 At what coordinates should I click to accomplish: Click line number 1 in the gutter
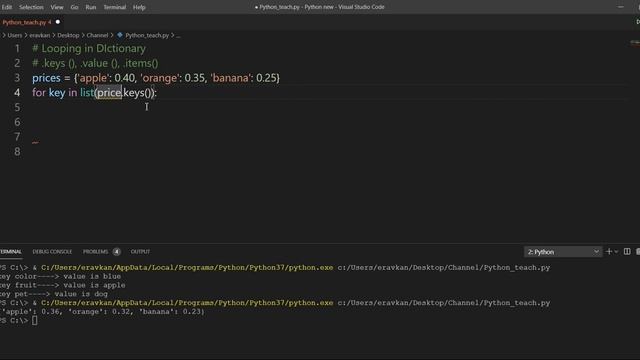pos(17,49)
